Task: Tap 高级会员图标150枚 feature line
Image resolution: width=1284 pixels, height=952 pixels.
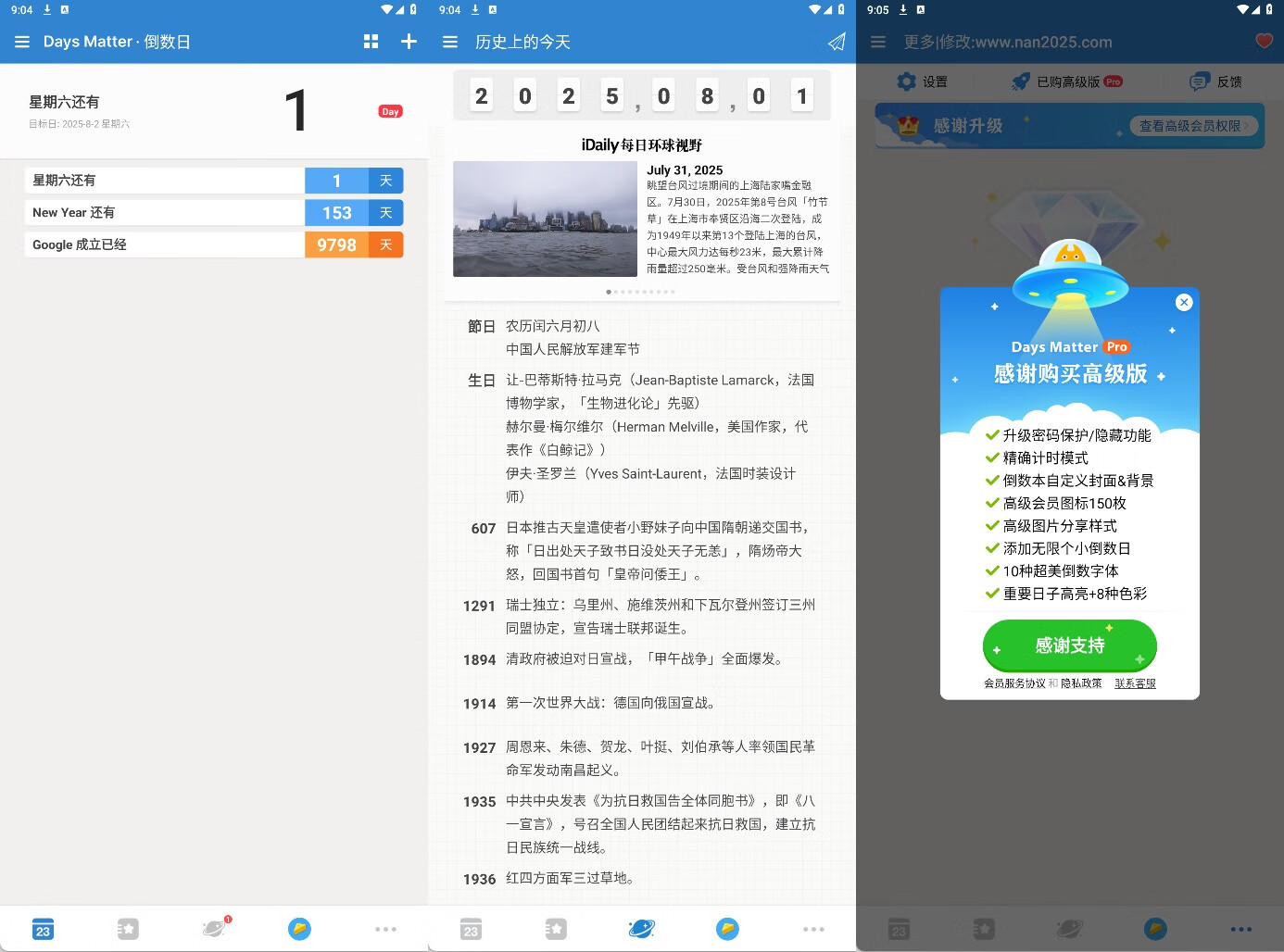Action: pos(1056,504)
